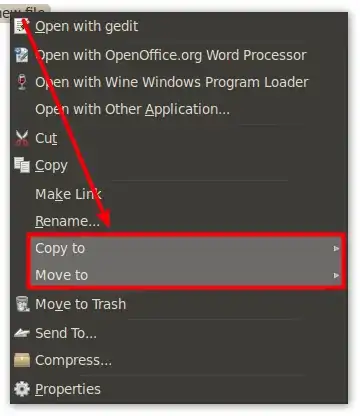Select Rename... from the context menu

pyautogui.click(x=67, y=221)
